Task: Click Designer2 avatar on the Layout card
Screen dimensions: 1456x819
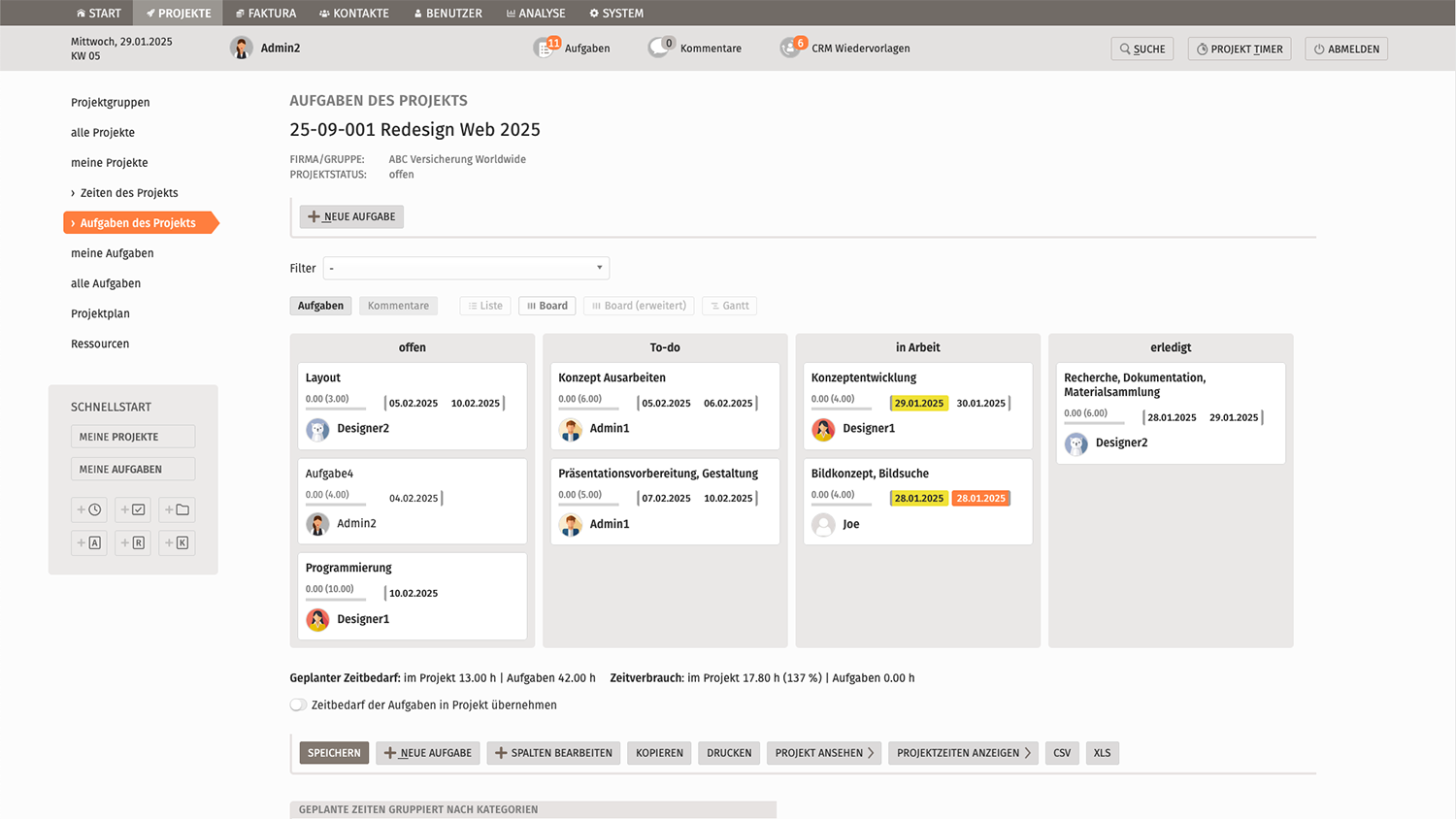Action: 317,429
